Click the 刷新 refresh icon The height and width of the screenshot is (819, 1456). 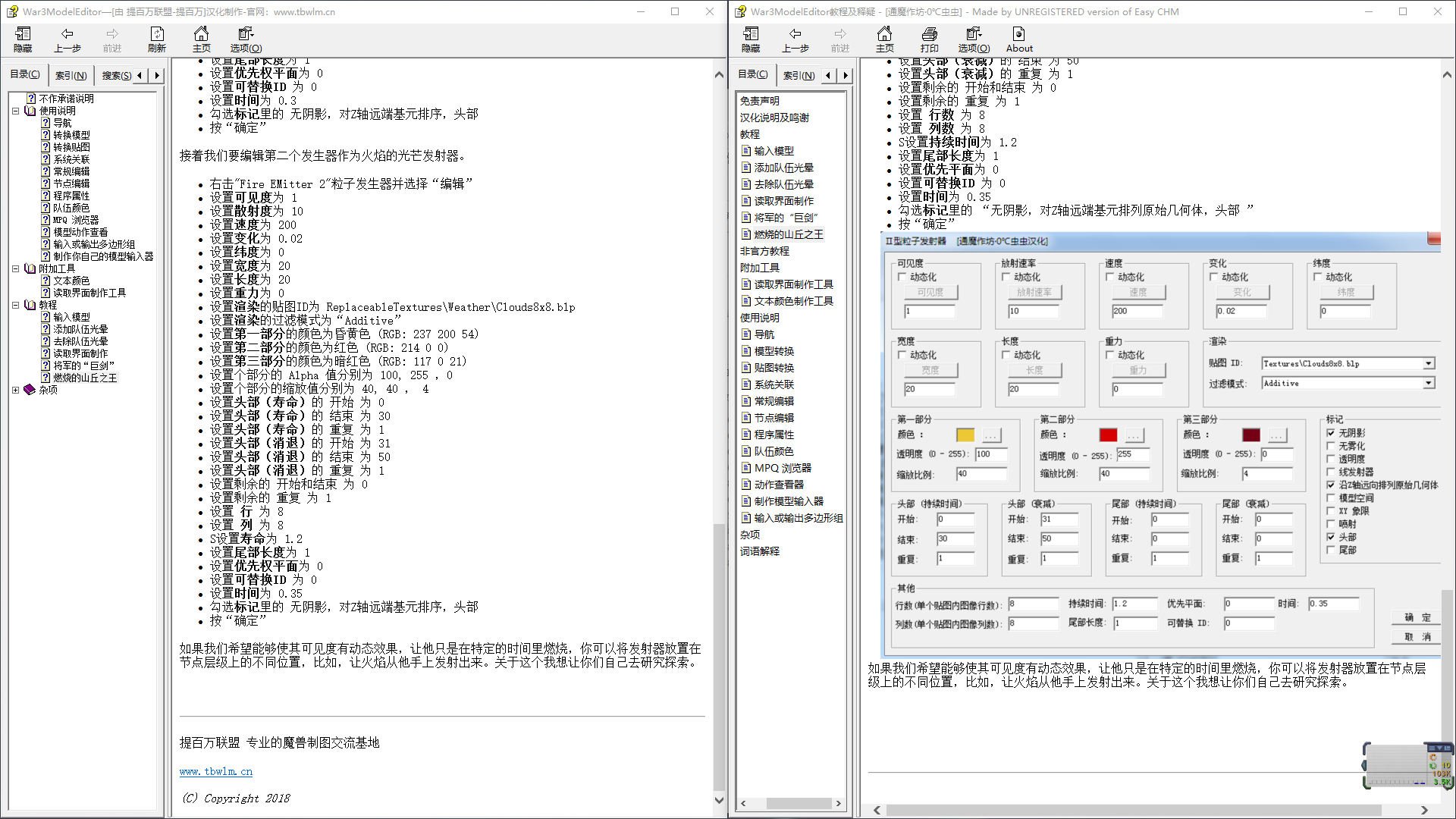pyautogui.click(x=157, y=39)
